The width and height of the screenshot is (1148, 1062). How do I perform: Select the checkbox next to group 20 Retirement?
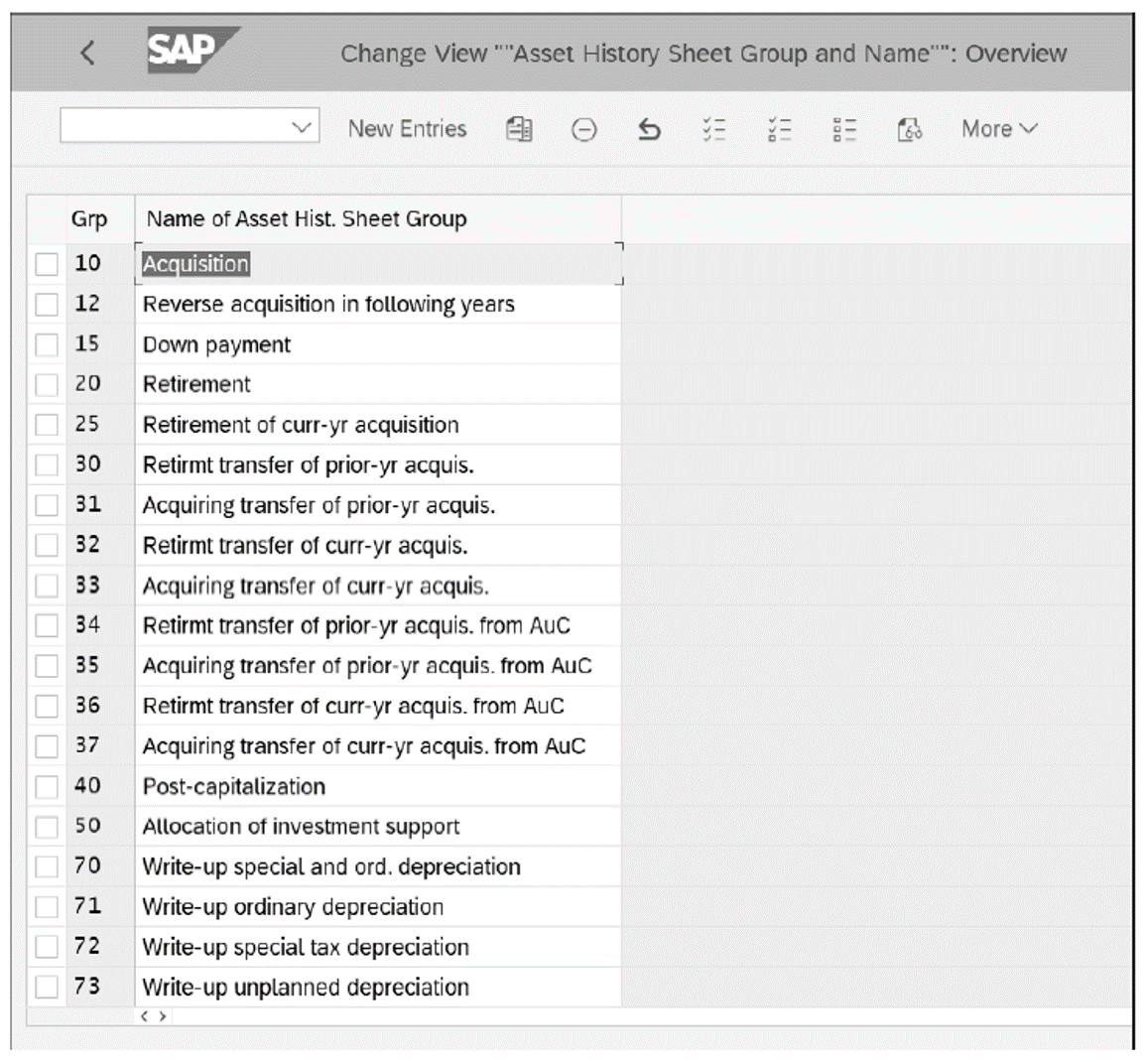(x=45, y=384)
